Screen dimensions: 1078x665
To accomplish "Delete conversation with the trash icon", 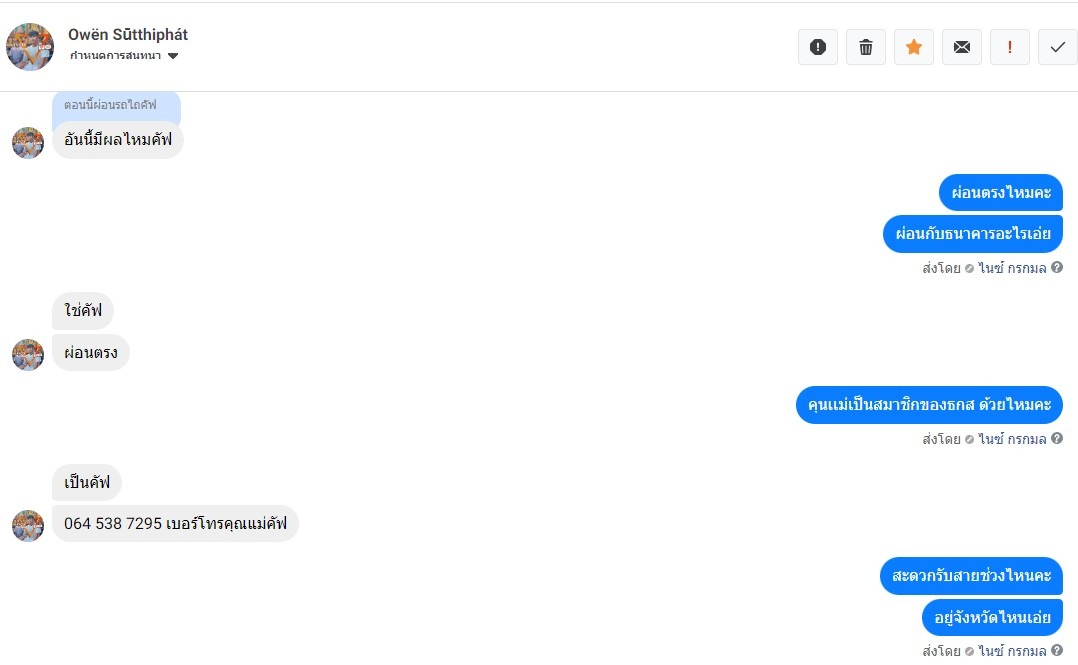I will (x=865, y=47).
